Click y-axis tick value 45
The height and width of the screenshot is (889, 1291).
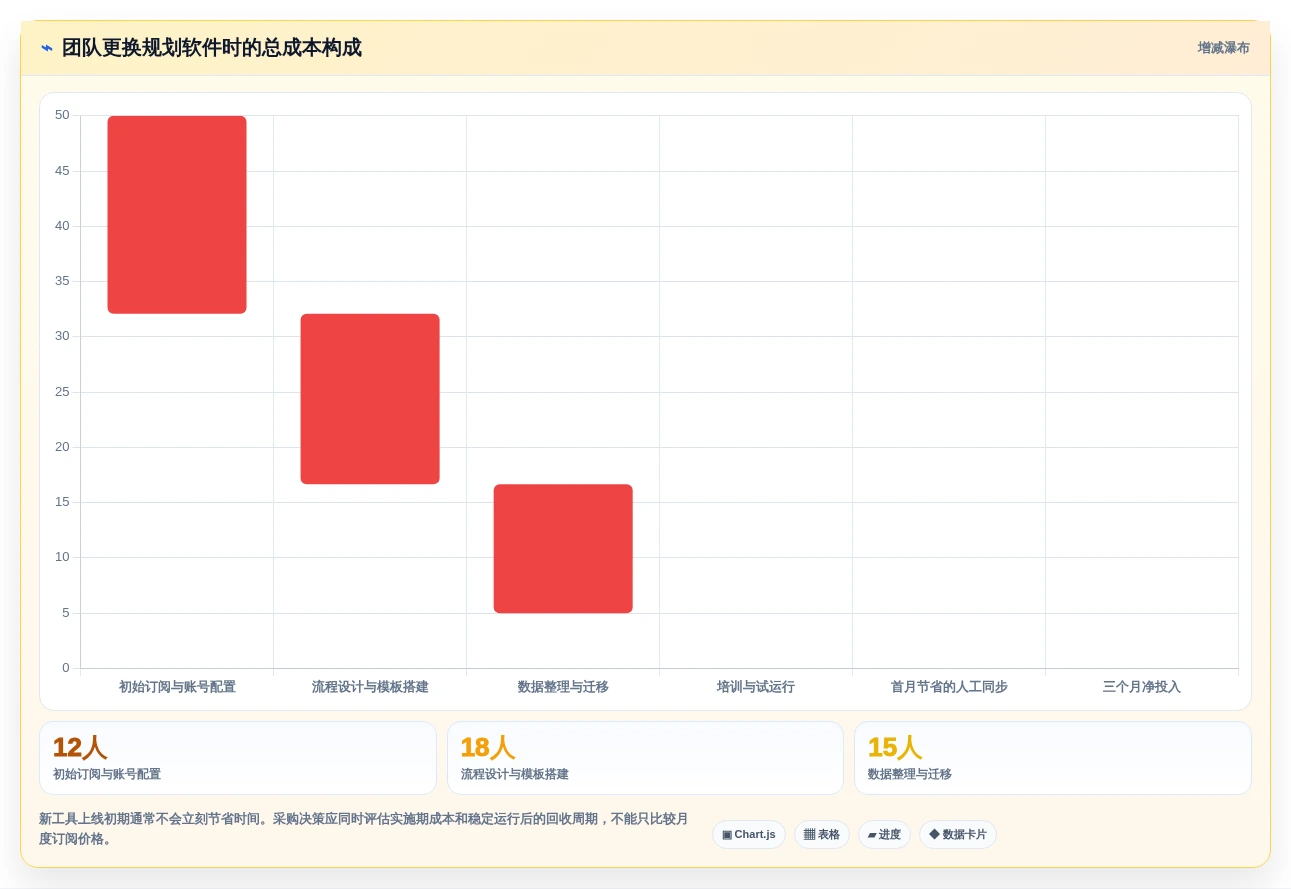point(62,171)
